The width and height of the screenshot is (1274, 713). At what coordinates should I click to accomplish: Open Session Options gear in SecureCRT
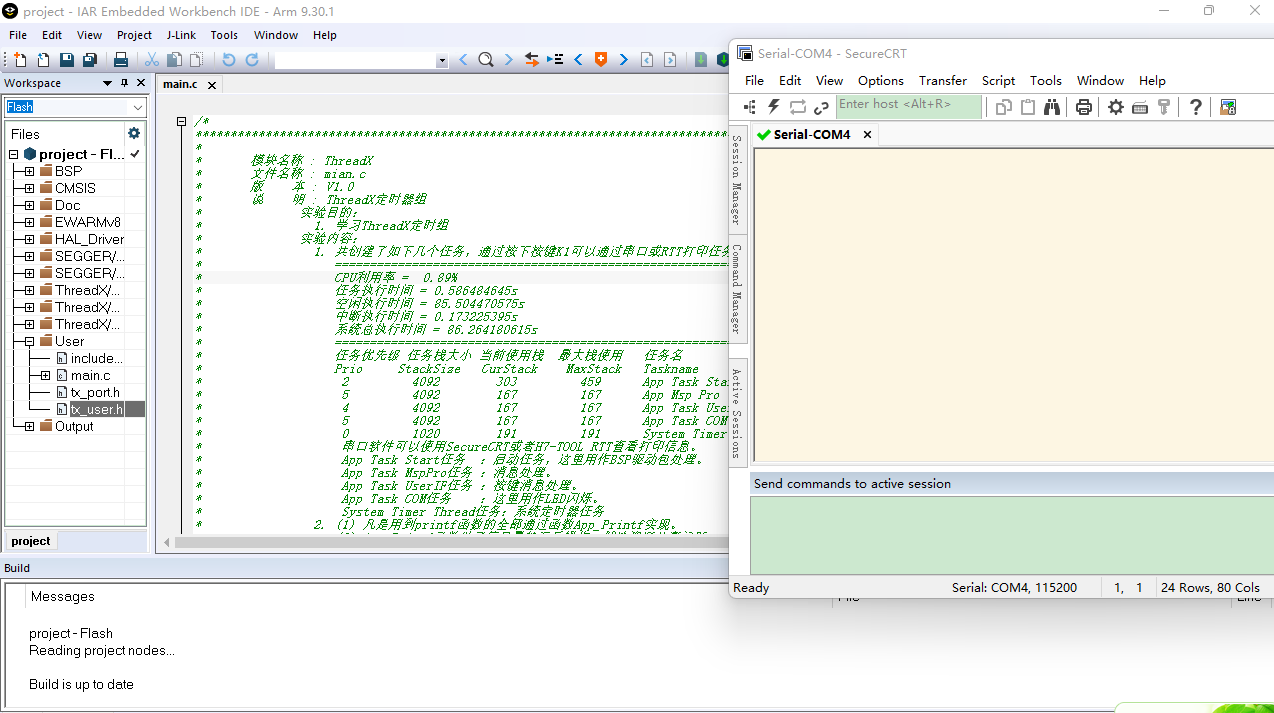[1116, 107]
